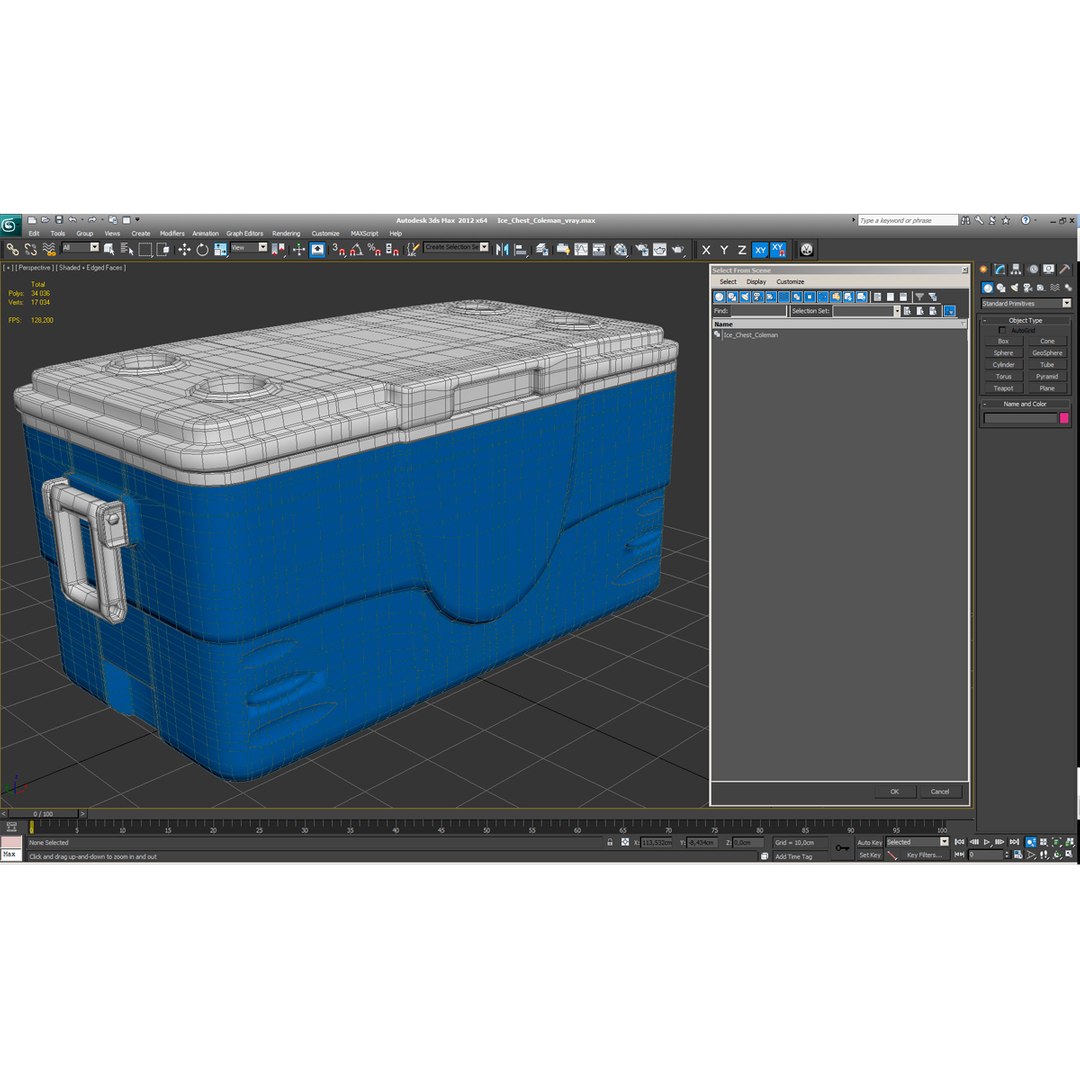Create a Teapot primitive
This screenshot has width=1080, height=1080.
pos(1004,388)
